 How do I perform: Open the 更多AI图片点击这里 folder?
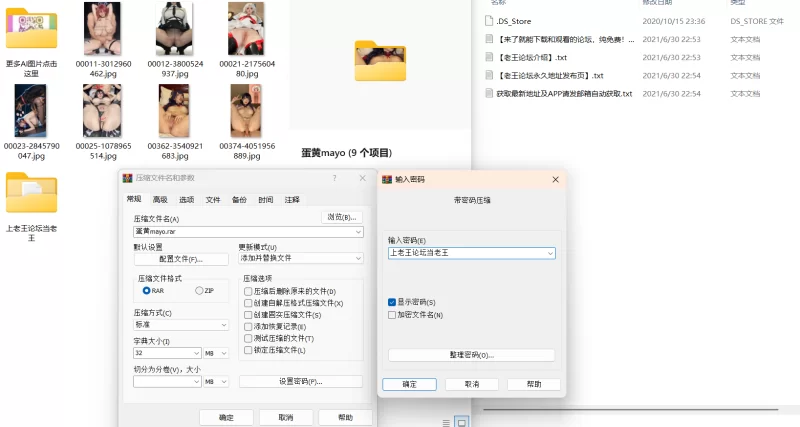[x=32, y=30]
